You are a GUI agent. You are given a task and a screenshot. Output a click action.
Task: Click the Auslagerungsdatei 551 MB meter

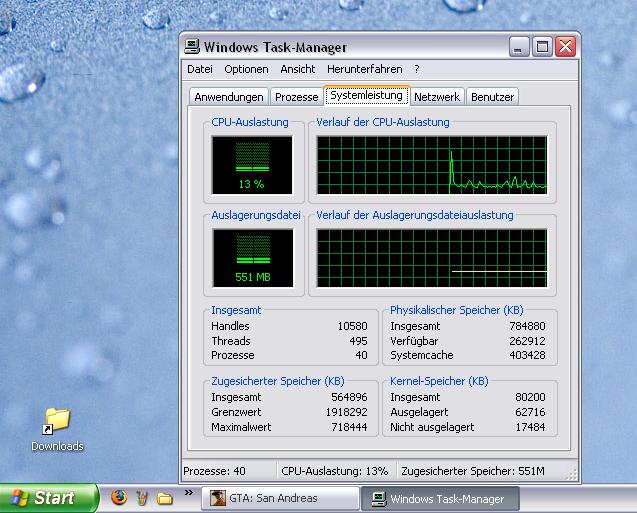tap(252, 258)
